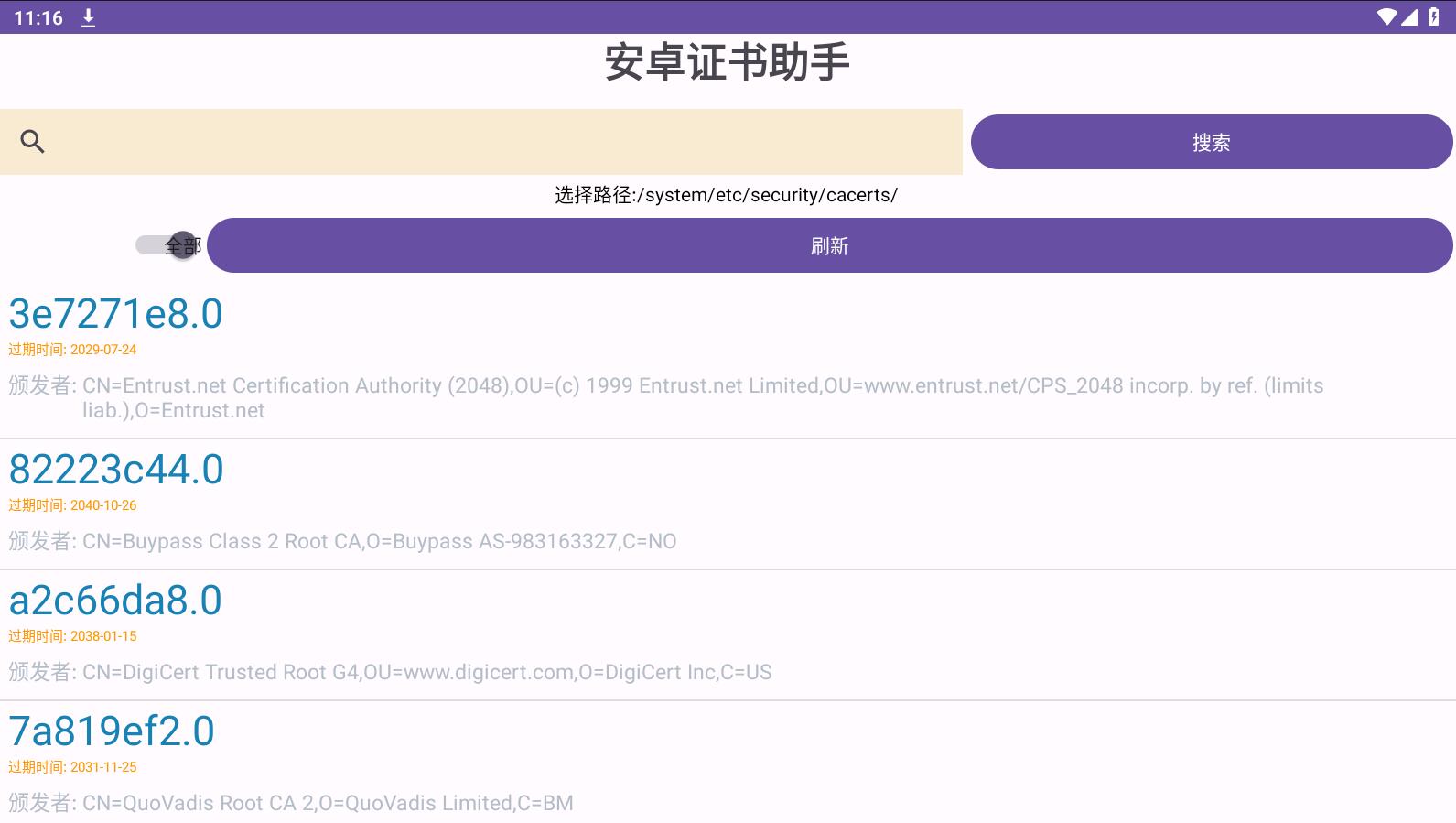This screenshot has height=823, width=1456.
Task: Tap the DigiCert Trusted Root G4 issuer
Action: pos(426,672)
